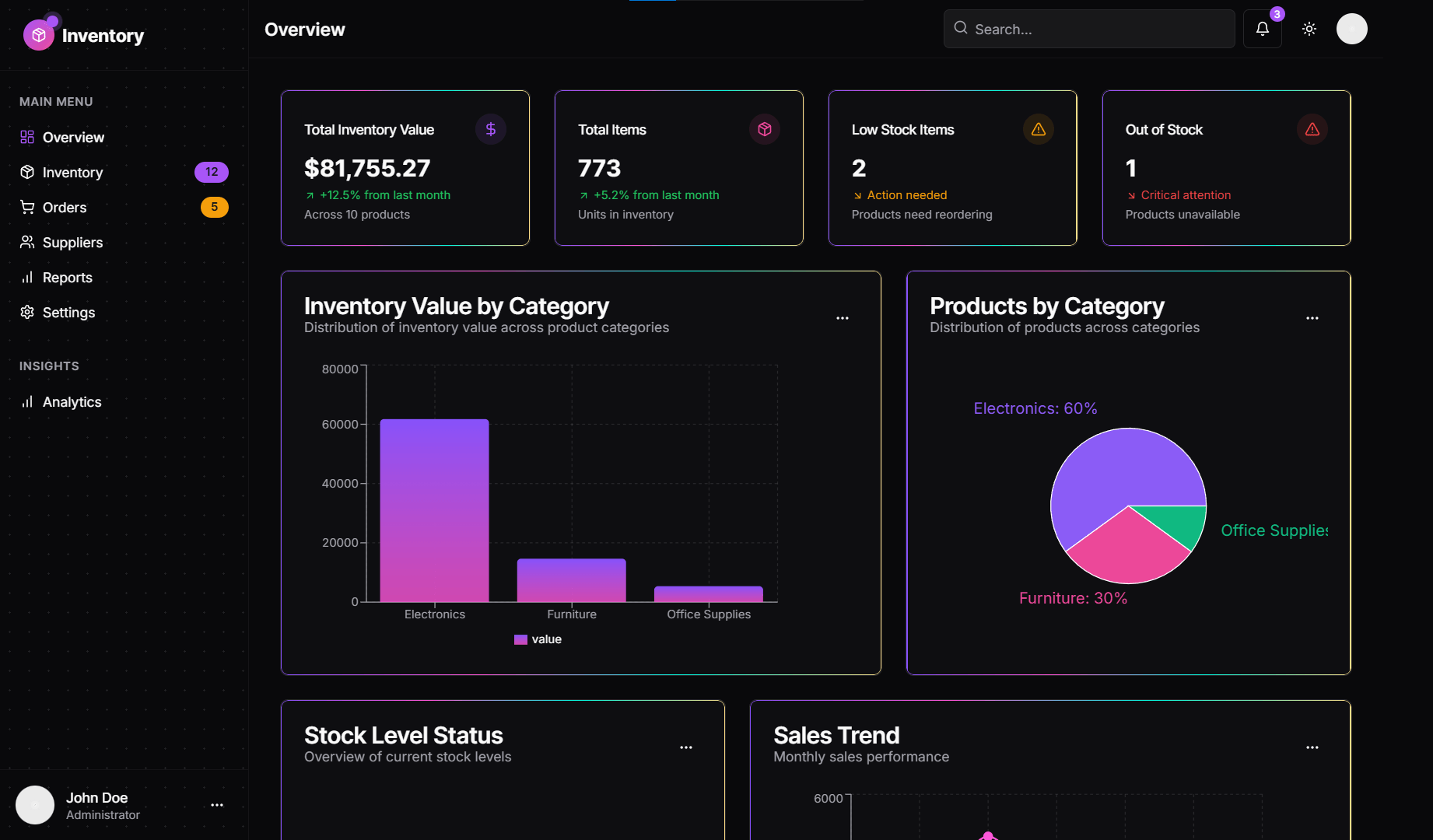Switch to the Overview menu item

tap(74, 137)
